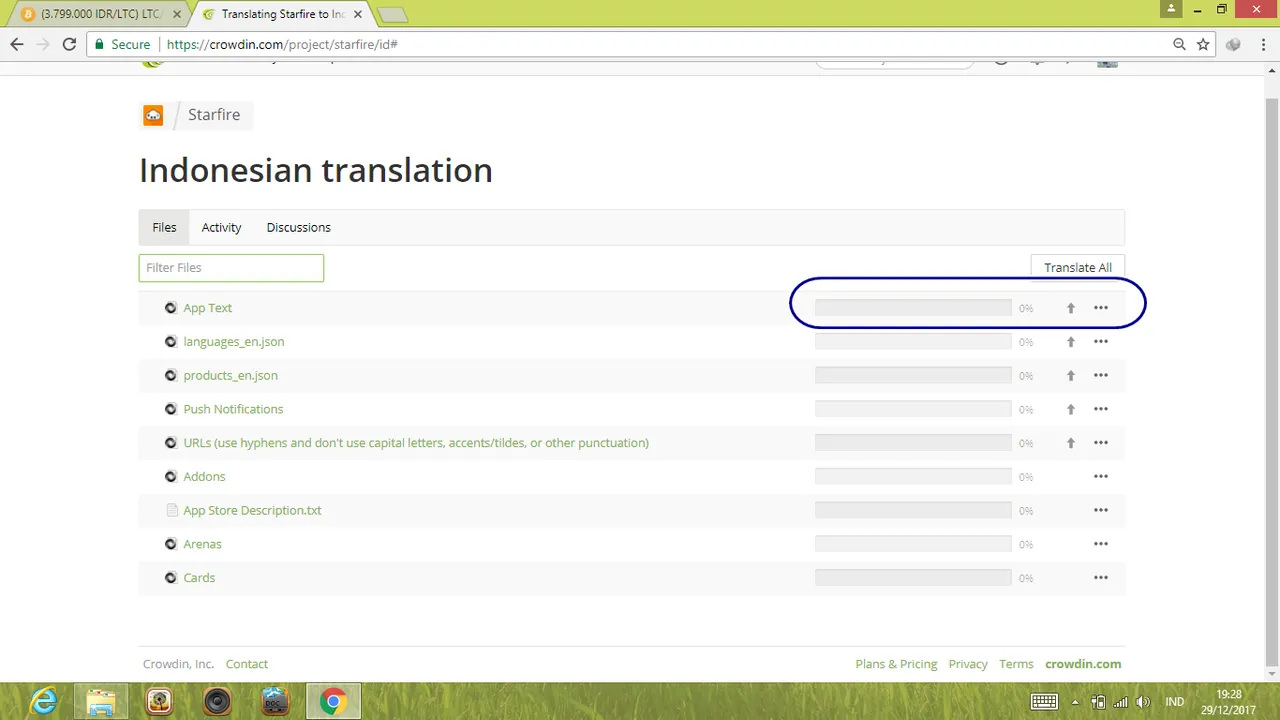Open the Terms footer link
Image resolution: width=1280 pixels, height=720 pixels.
pos(1016,664)
